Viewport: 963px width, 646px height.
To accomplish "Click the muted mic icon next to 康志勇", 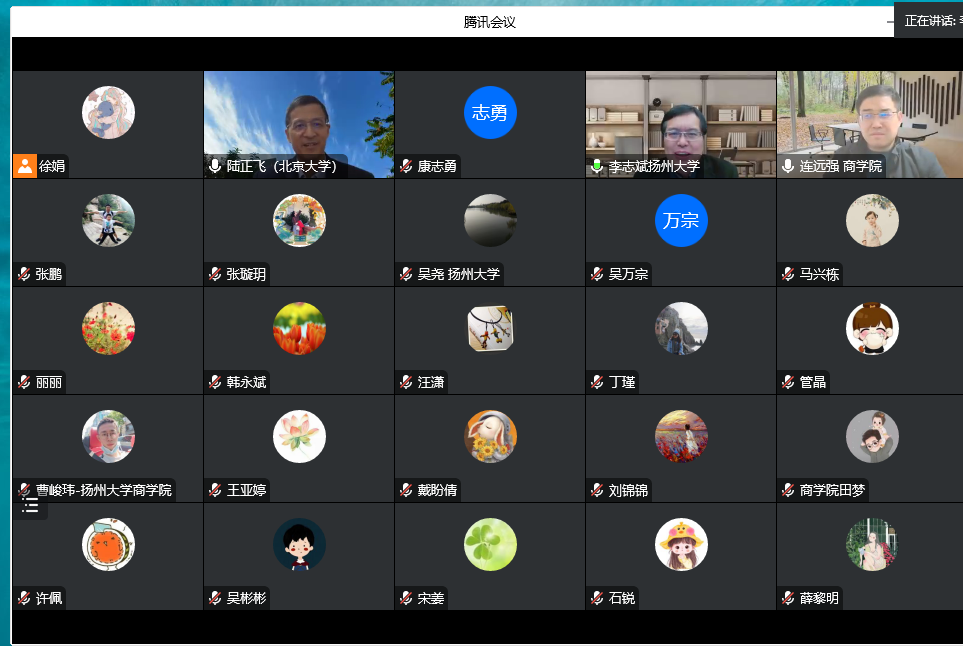I will pyautogui.click(x=406, y=166).
